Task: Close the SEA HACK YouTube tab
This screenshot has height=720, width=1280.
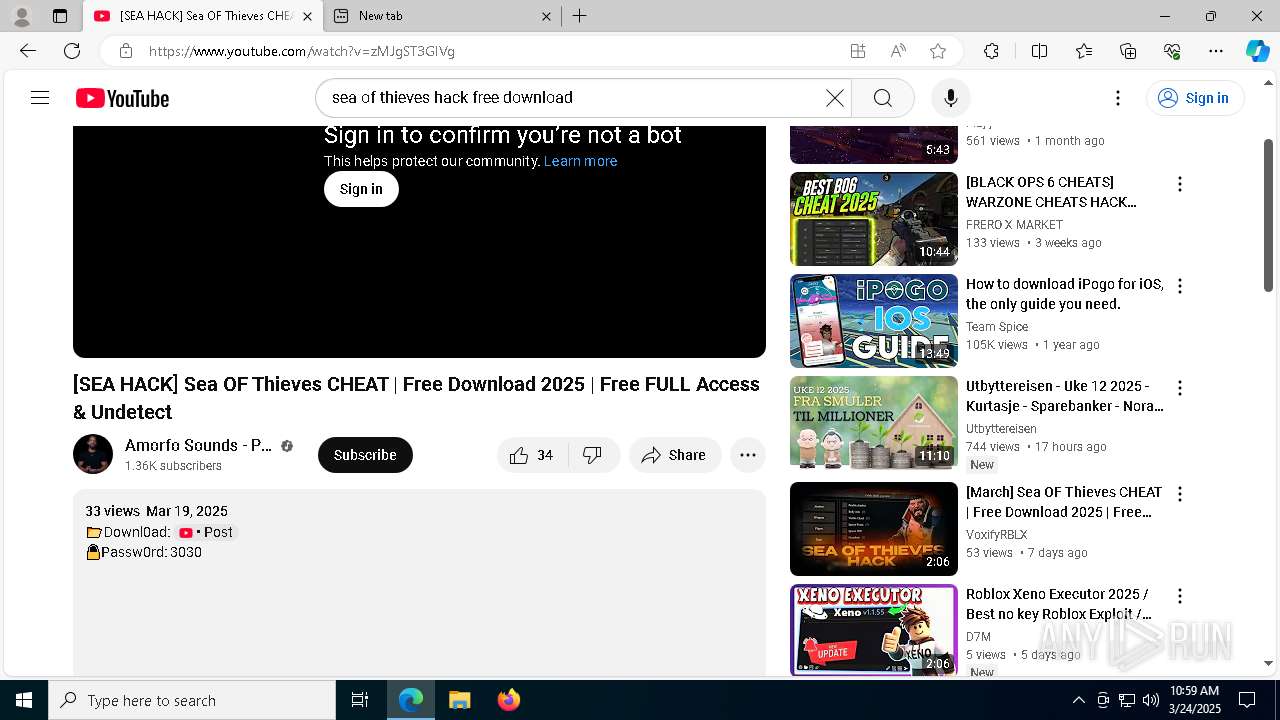Action: (x=307, y=16)
